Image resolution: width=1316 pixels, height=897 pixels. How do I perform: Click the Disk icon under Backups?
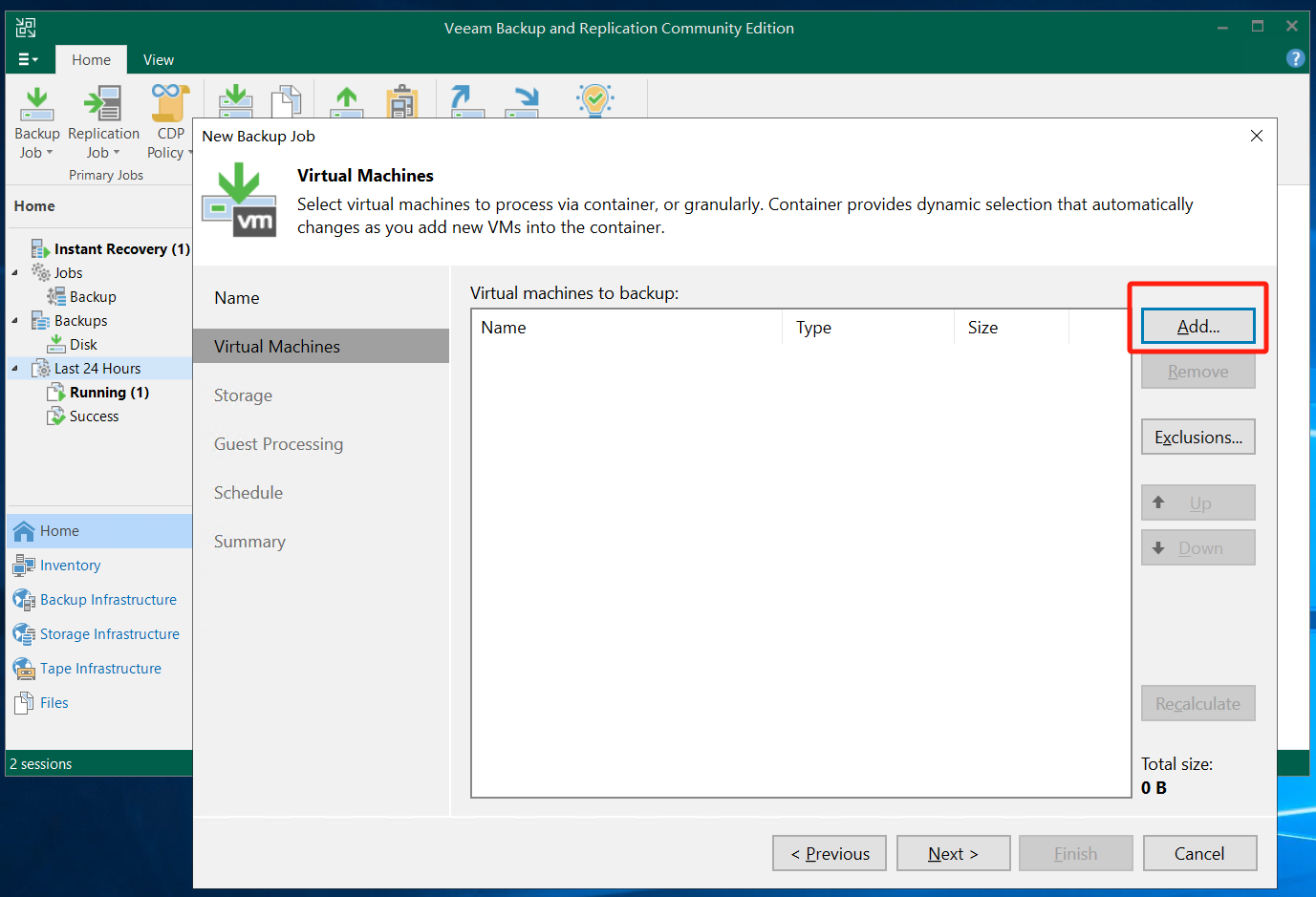(56, 344)
